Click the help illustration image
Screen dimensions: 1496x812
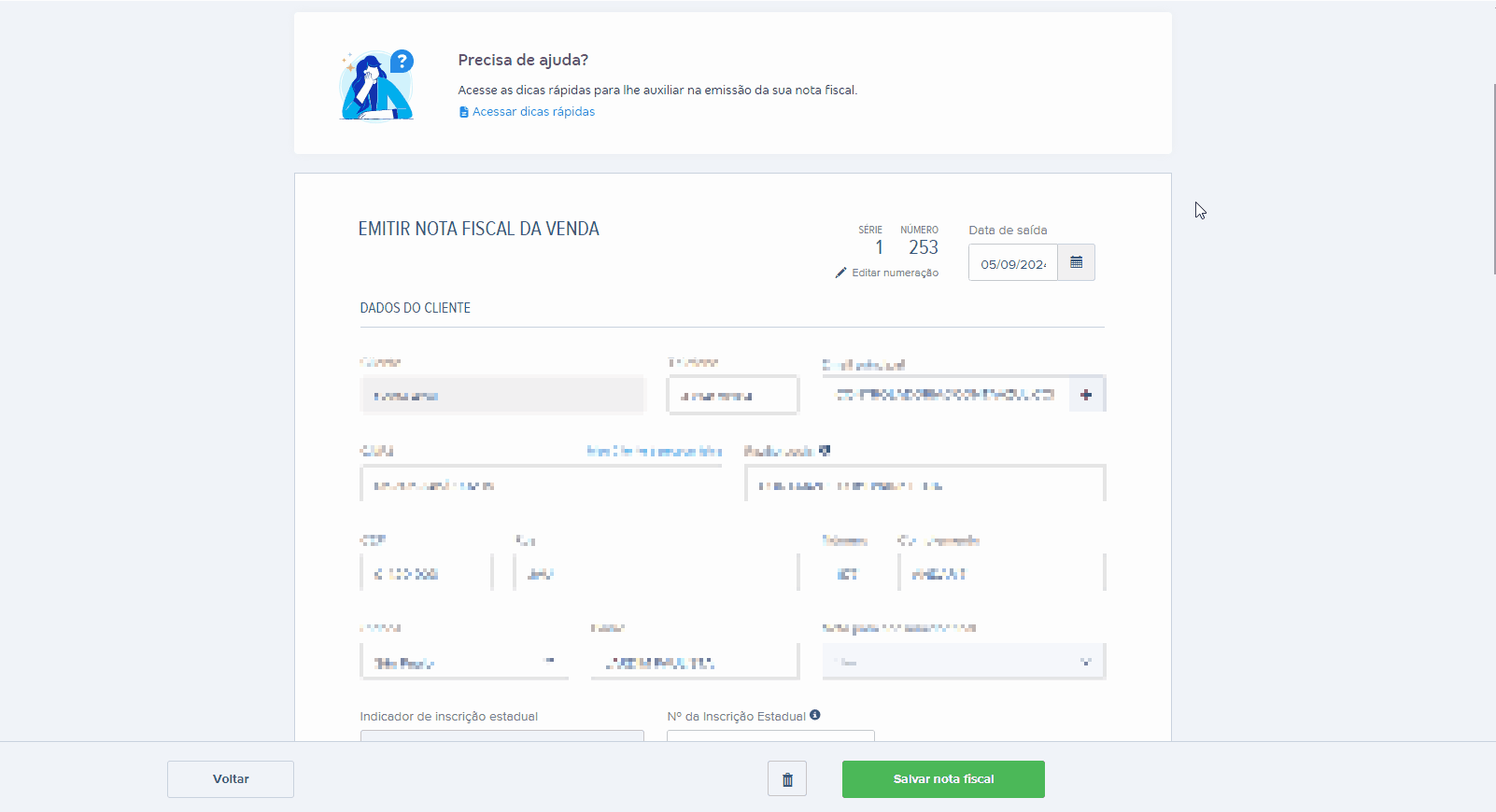point(376,85)
